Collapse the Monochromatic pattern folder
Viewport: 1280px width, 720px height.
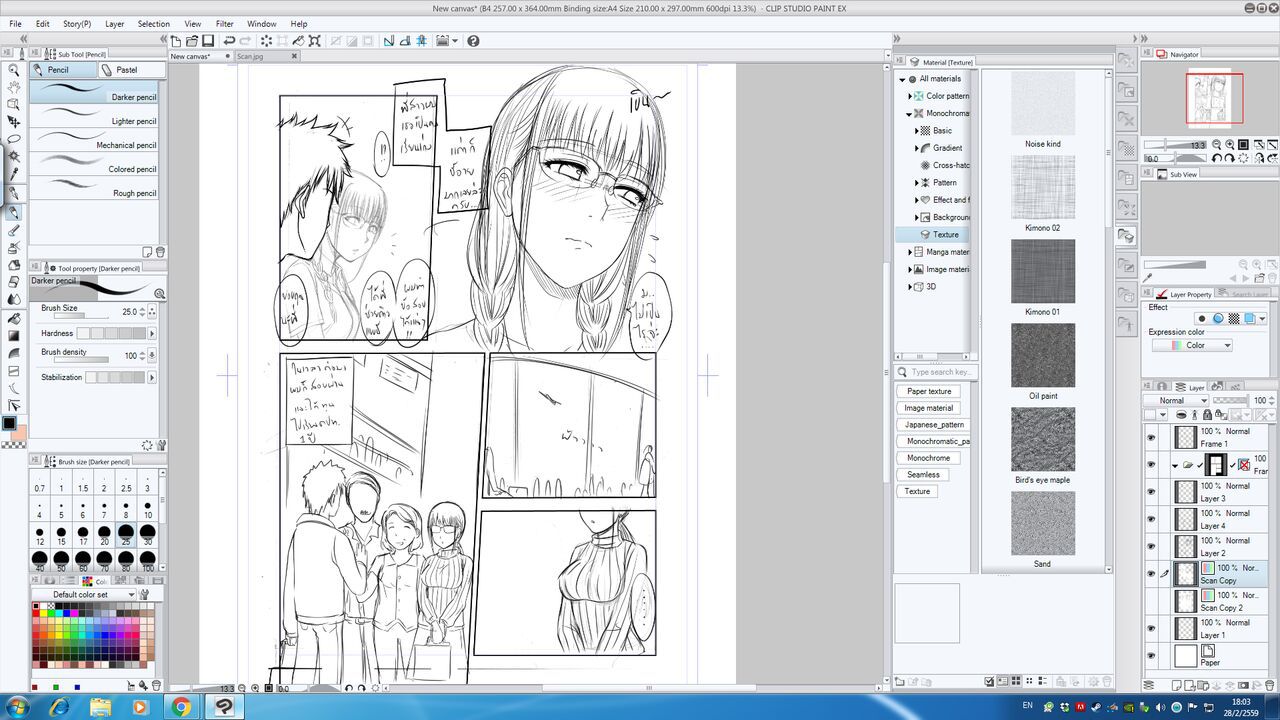click(x=910, y=114)
